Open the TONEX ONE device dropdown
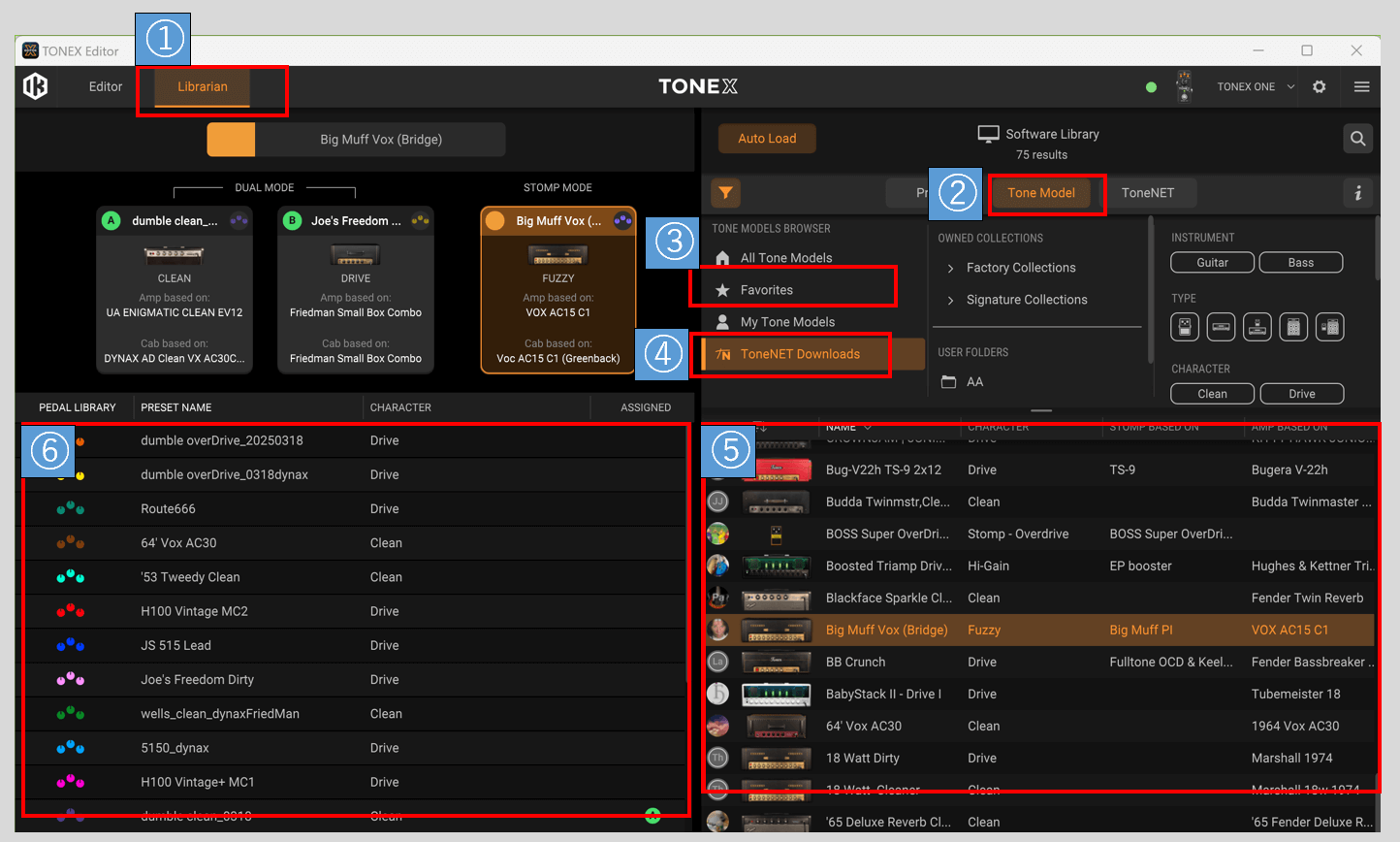This screenshot has width=1400, height=842. (x=1255, y=86)
